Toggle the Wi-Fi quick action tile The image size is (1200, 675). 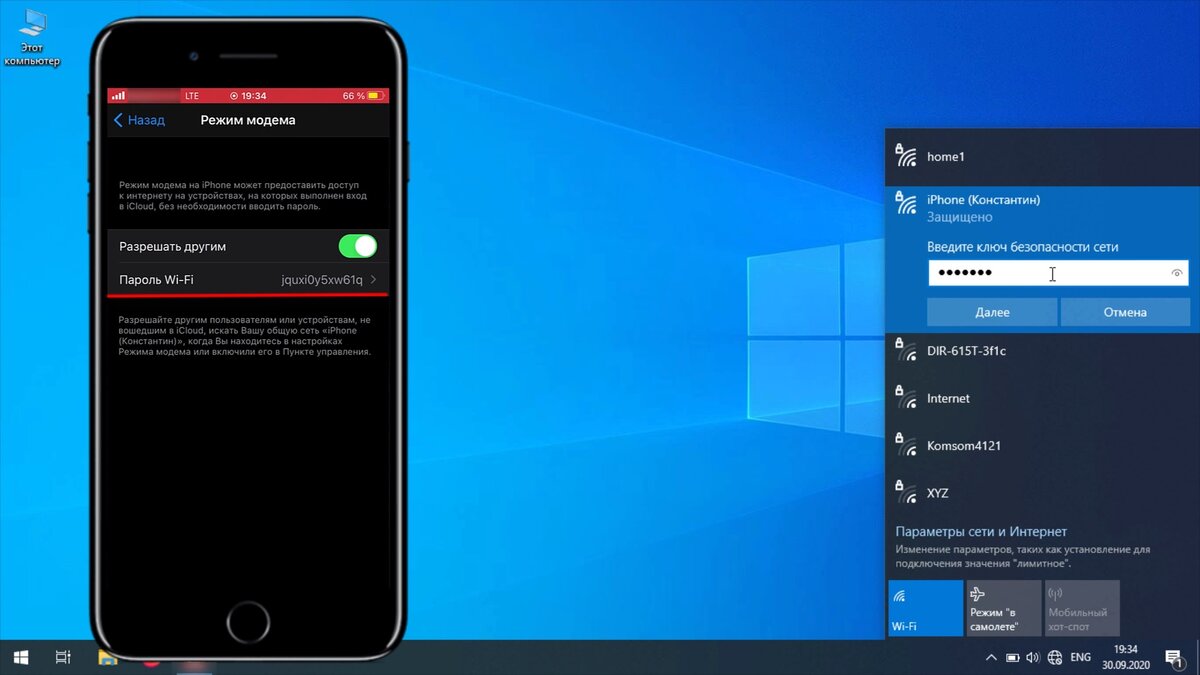tap(925, 608)
